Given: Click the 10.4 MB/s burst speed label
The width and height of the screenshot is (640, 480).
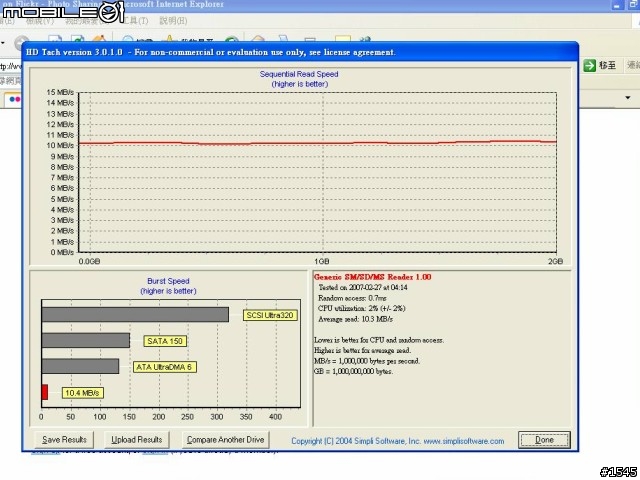Looking at the screenshot, I should coord(82,393).
